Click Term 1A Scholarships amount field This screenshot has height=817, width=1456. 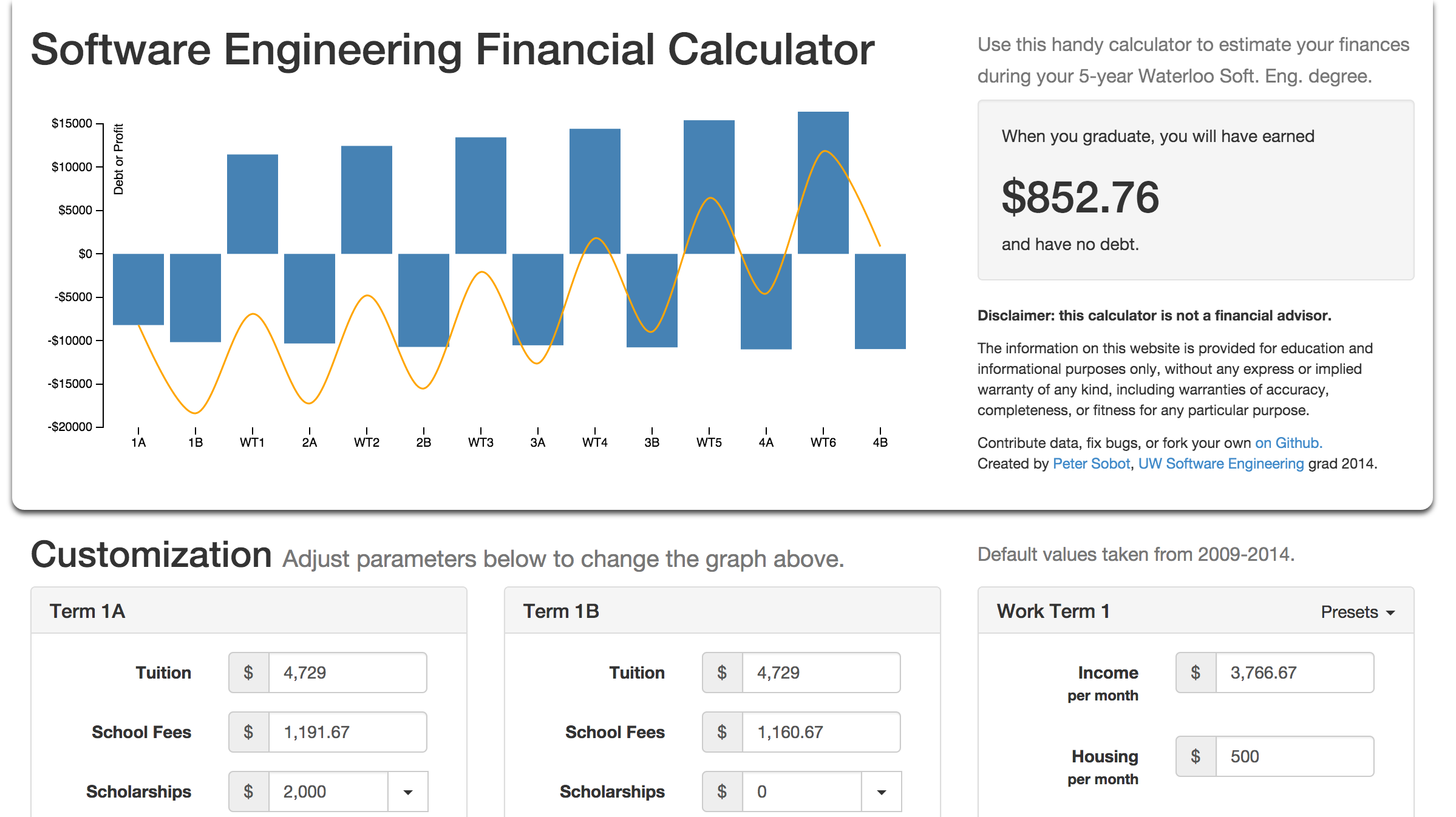[328, 792]
